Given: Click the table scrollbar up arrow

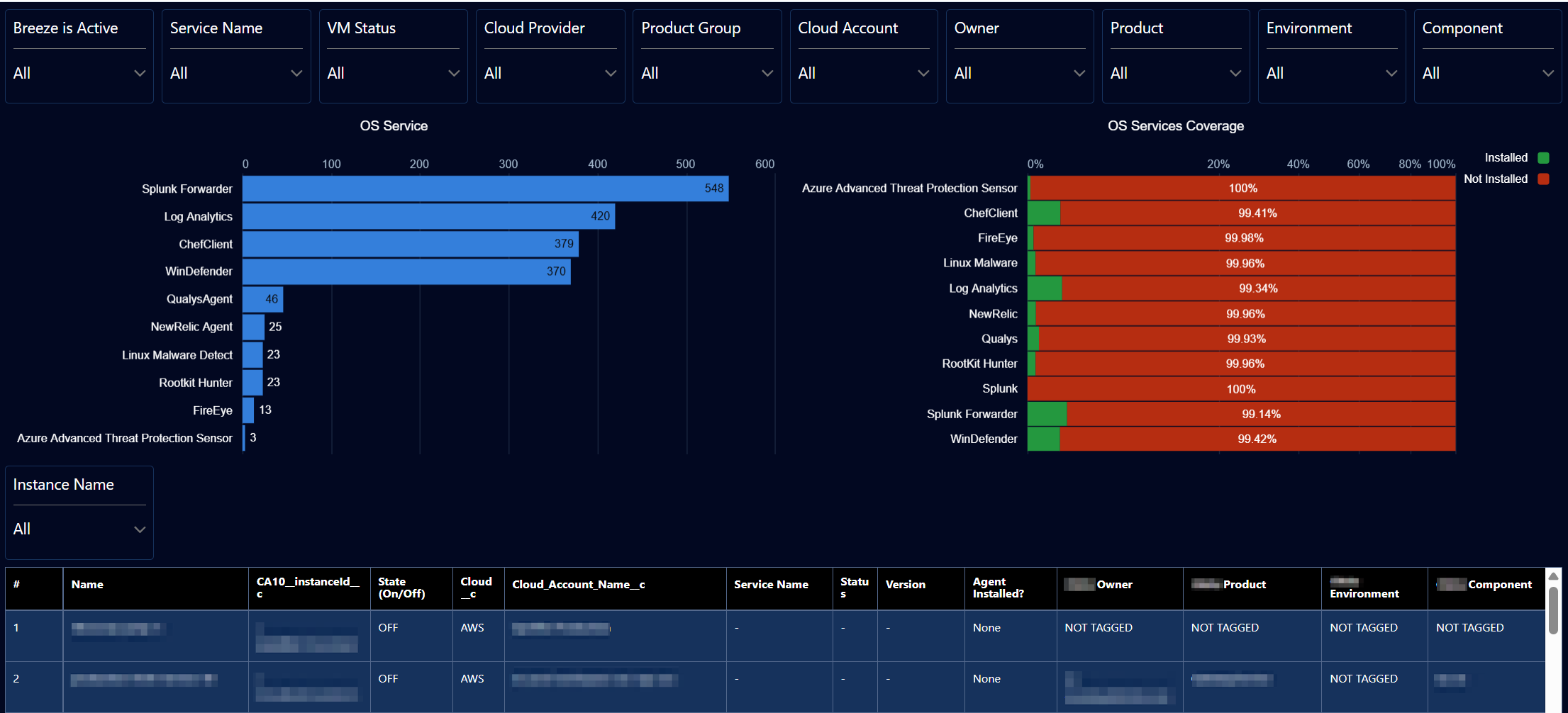Looking at the screenshot, I should 1553,576.
